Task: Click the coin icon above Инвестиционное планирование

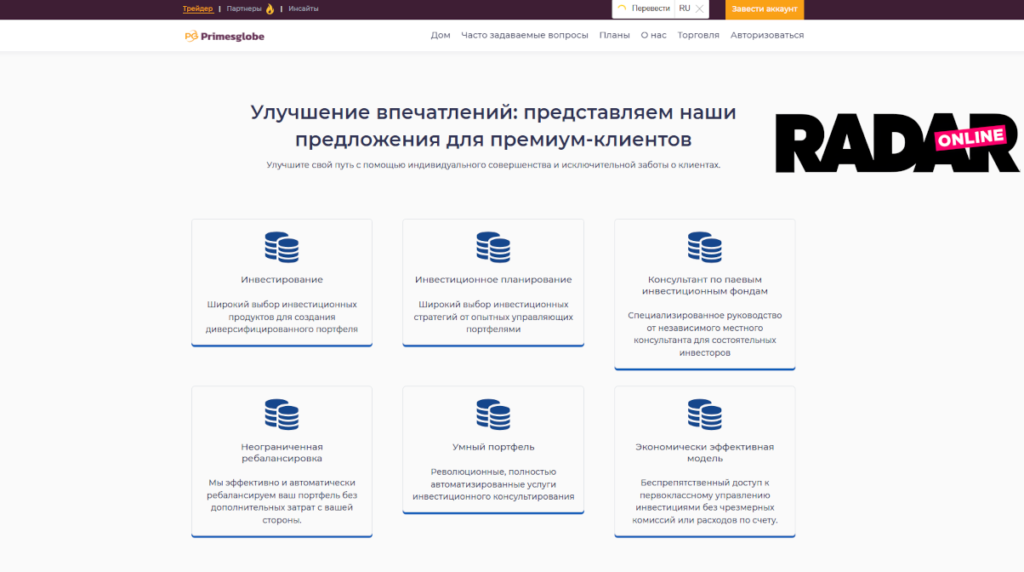Action: 493,247
